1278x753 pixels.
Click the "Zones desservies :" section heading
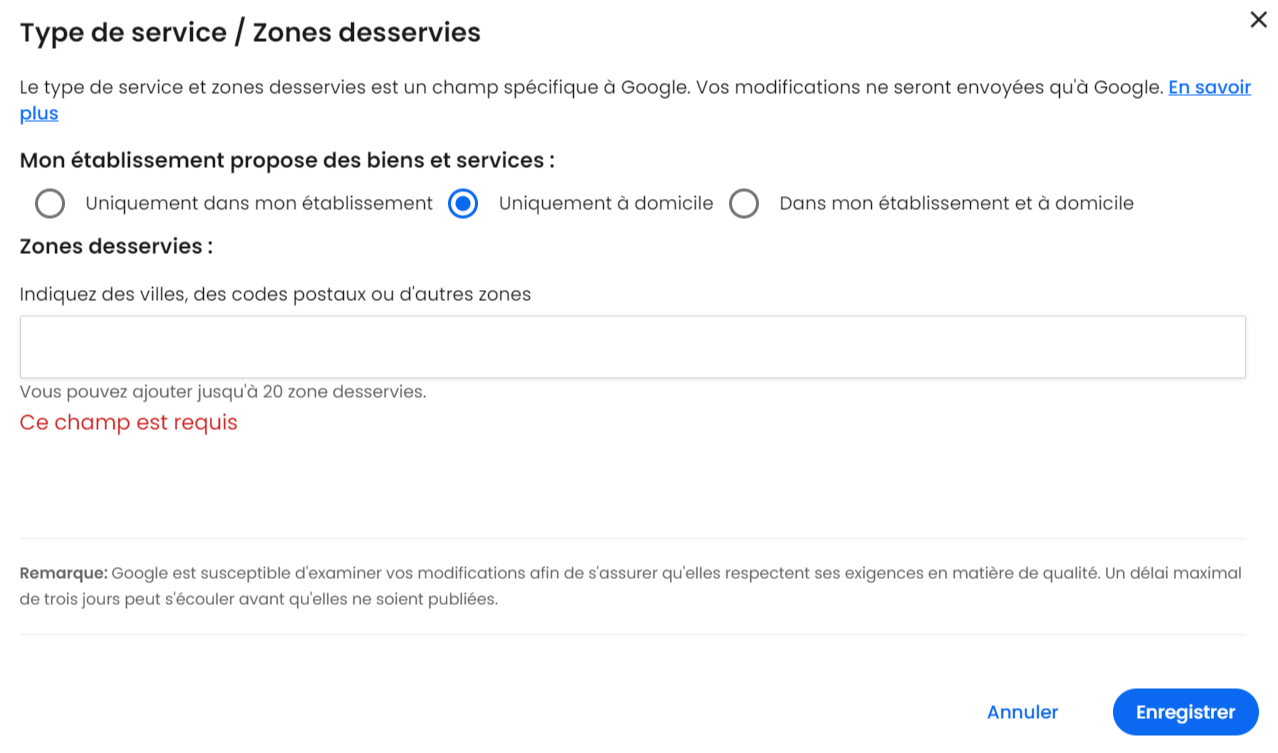(x=116, y=247)
